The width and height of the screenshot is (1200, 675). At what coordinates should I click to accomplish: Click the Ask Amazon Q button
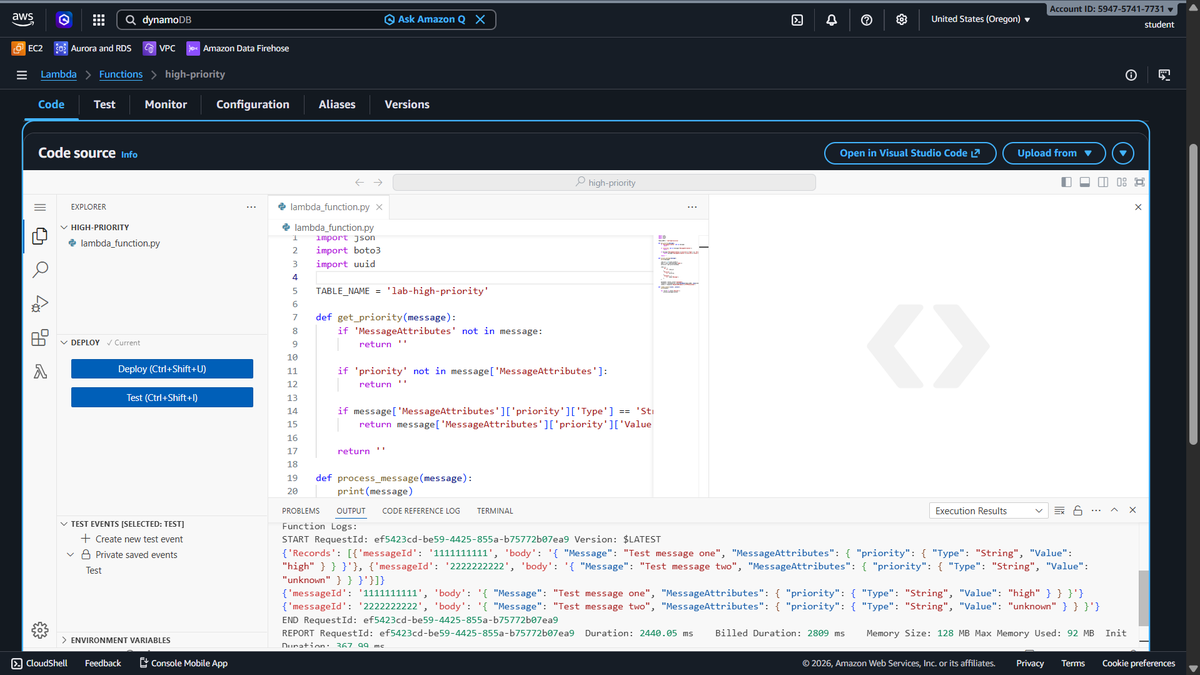pyautogui.click(x=425, y=20)
